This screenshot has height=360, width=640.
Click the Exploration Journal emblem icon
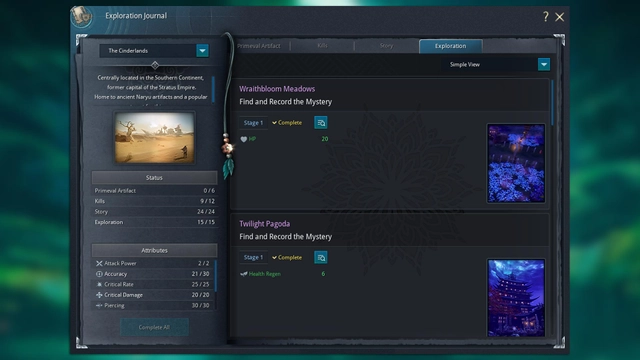coord(81,17)
